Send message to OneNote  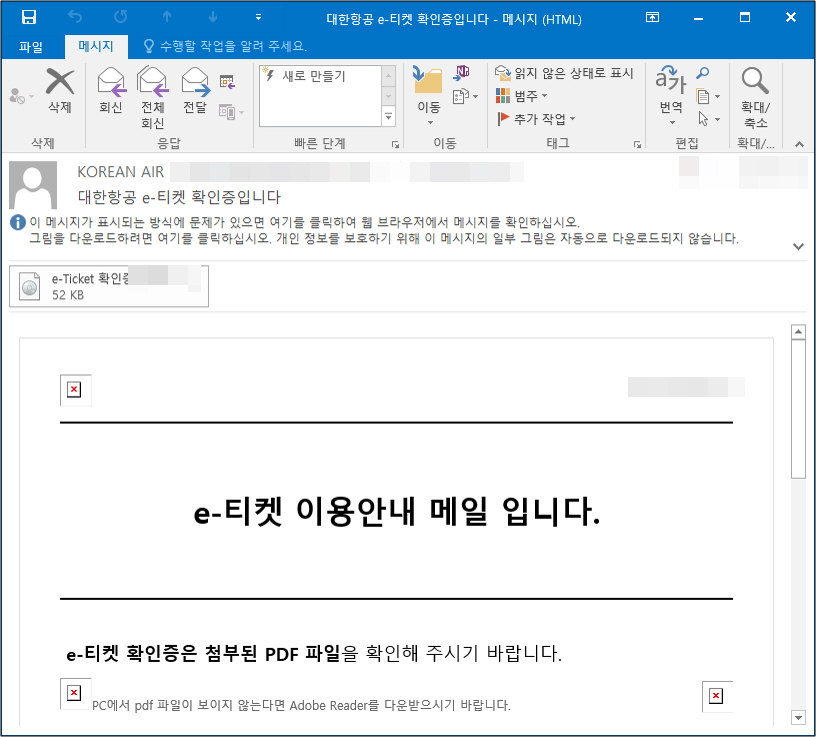[x=461, y=73]
